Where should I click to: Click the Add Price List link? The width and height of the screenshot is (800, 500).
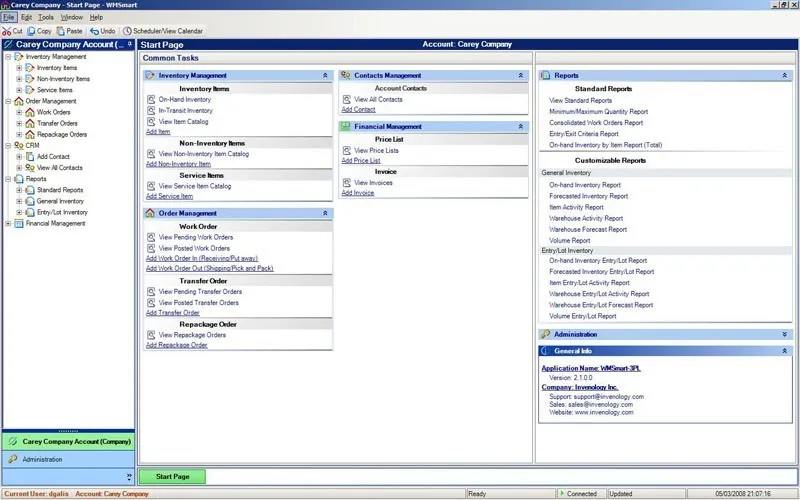[361, 161]
